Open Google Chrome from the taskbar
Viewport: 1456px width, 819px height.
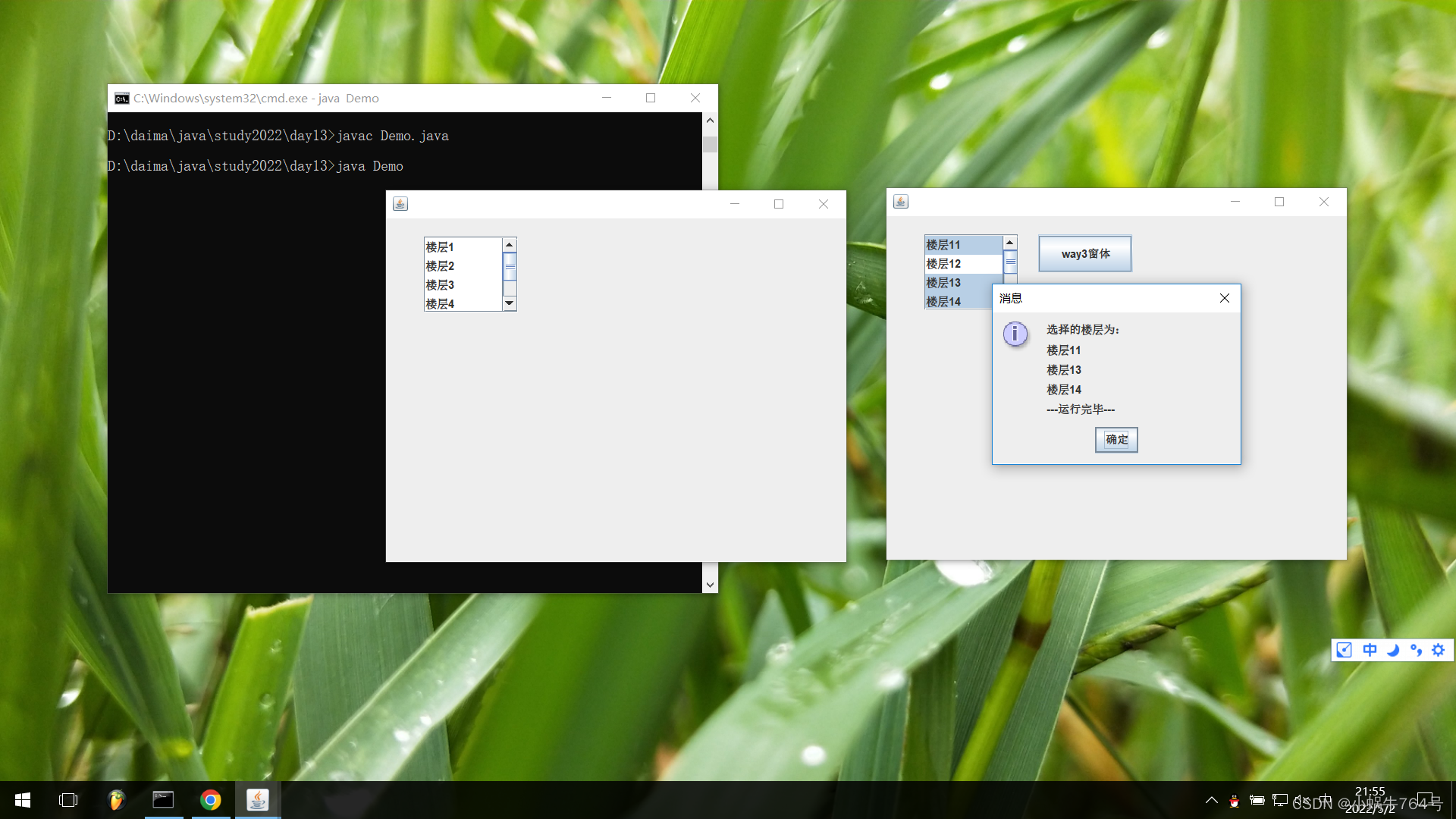(x=210, y=800)
